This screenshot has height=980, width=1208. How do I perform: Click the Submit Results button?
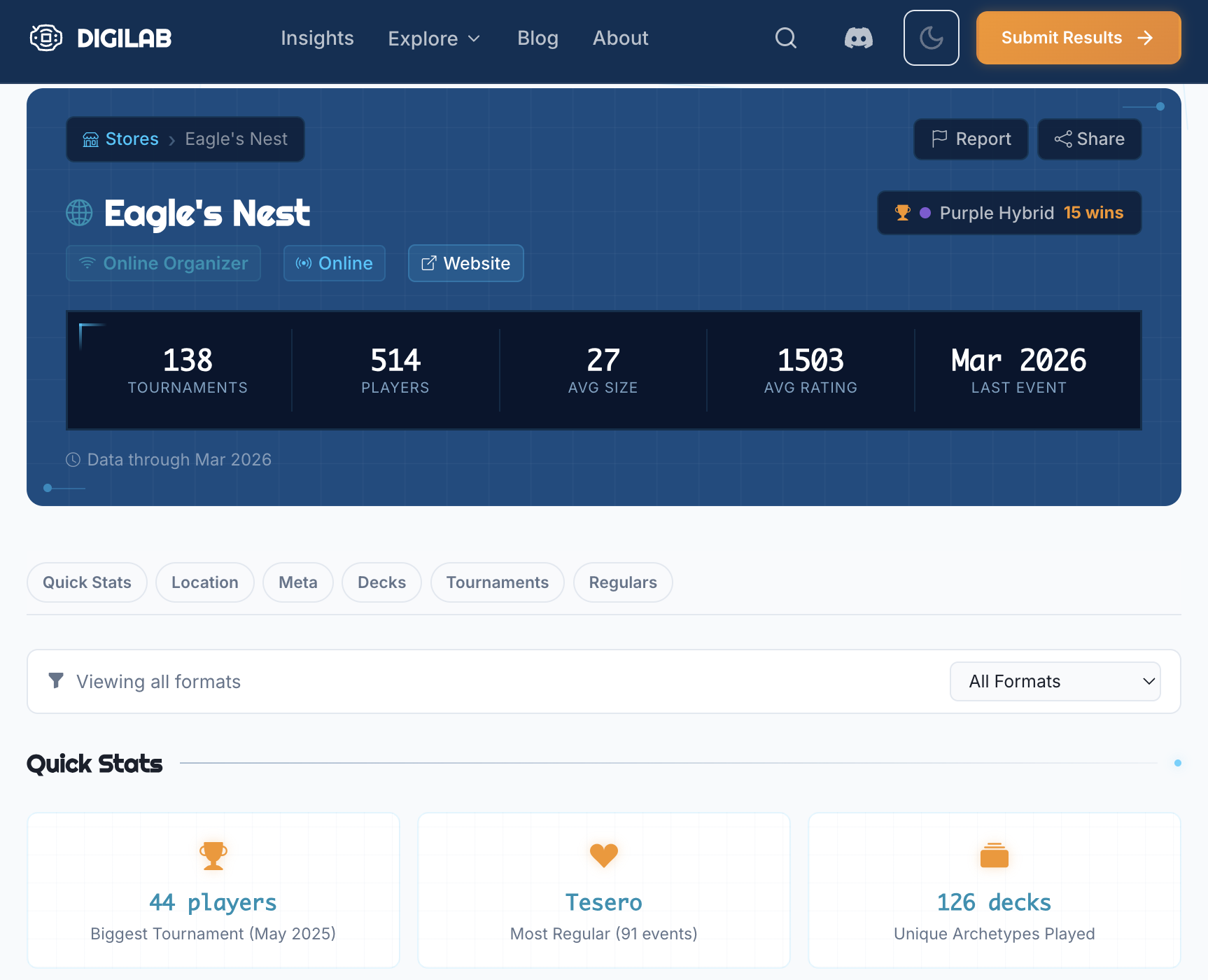[1079, 38]
